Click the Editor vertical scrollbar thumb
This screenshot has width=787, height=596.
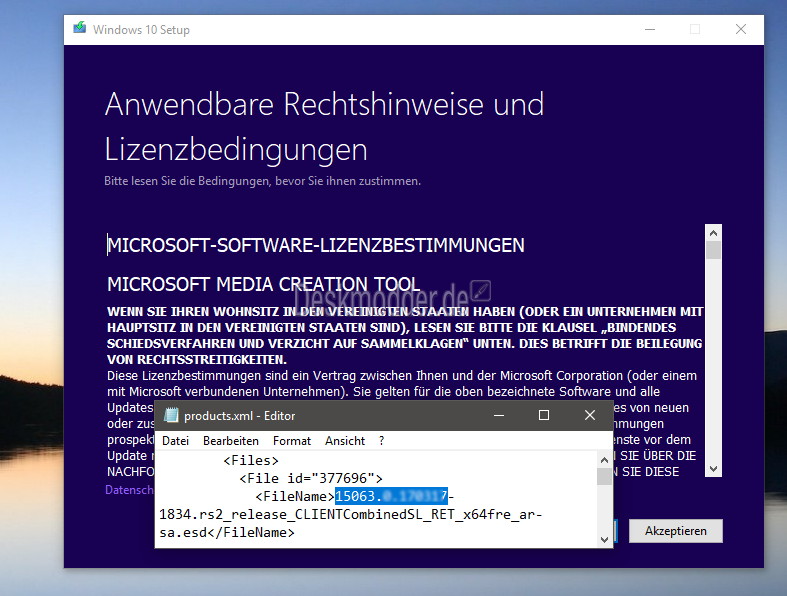[x=604, y=476]
